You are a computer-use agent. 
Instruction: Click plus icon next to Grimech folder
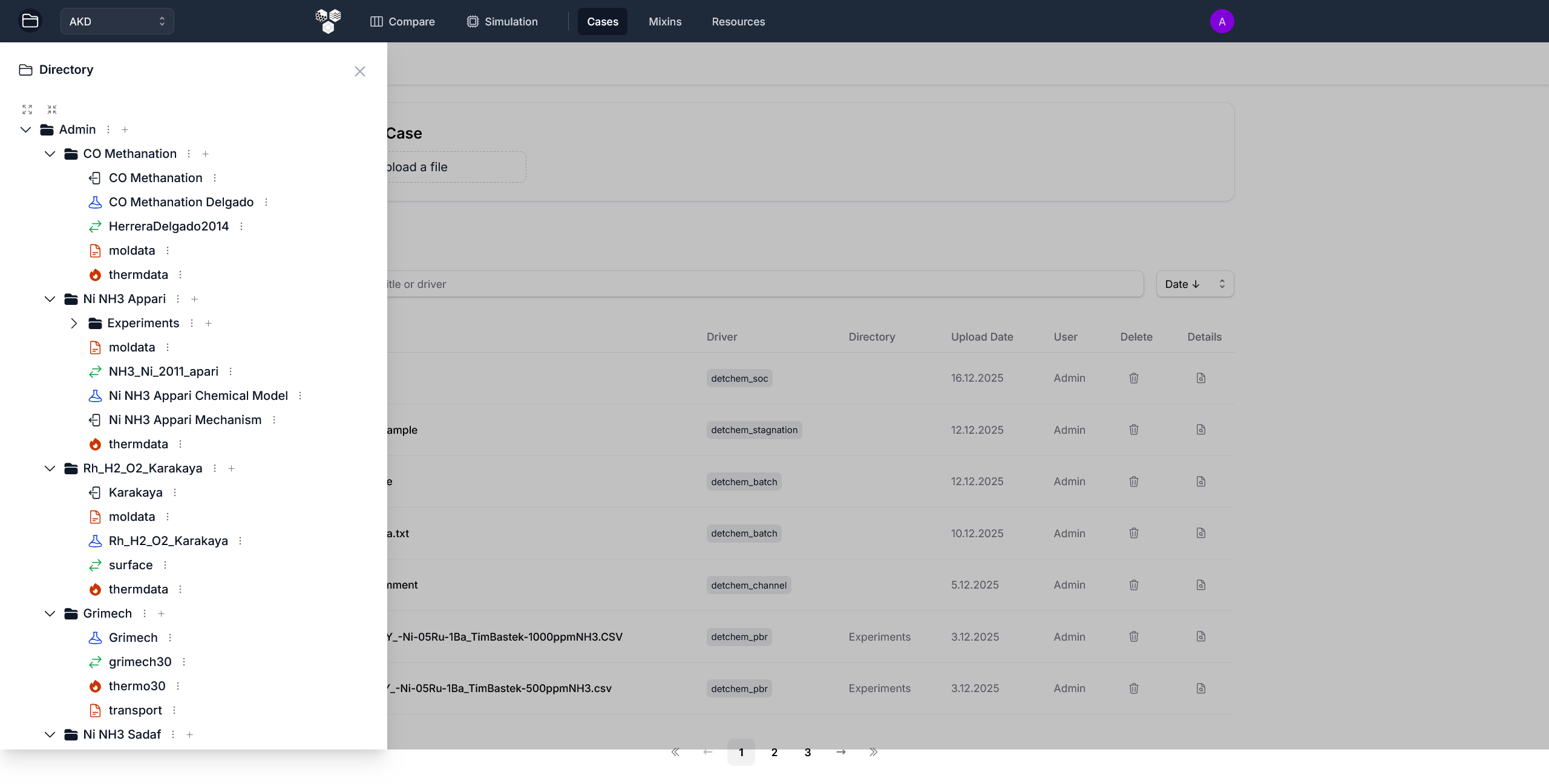(x=162, y=613)
